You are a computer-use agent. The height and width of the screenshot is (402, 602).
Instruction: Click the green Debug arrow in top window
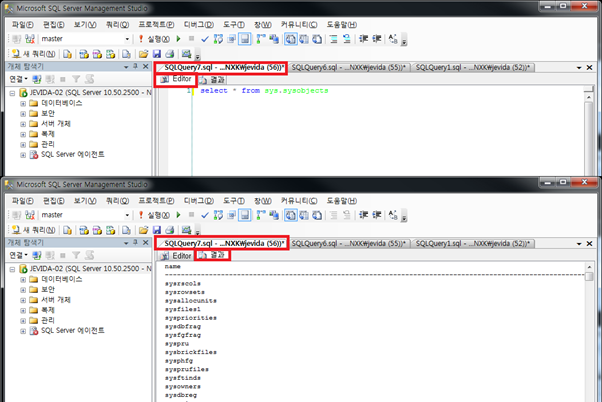pos(179,39)
